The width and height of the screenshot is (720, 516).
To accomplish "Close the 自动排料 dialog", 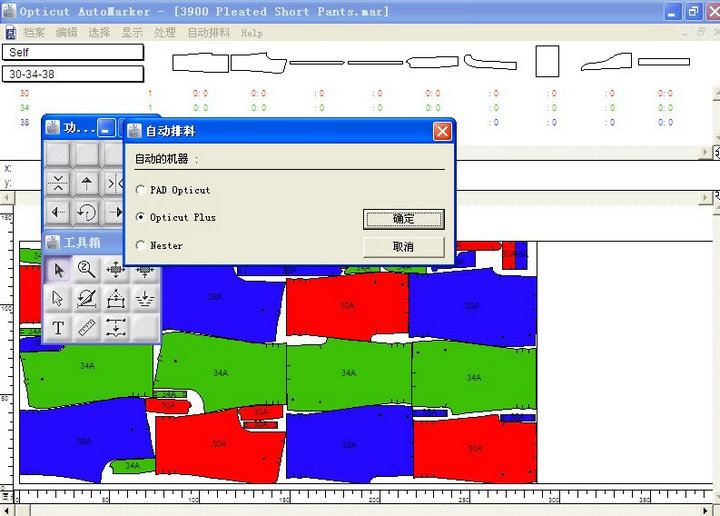I will (442, 132).
